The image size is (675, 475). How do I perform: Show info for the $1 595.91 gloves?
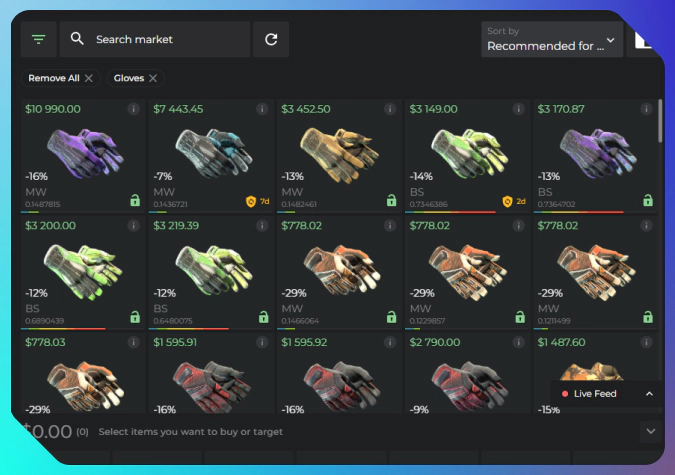coord(262,342)
